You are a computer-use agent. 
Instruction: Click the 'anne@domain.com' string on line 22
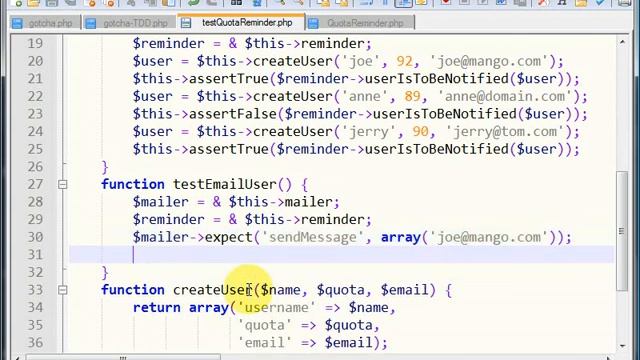click(x=504, y=96)
